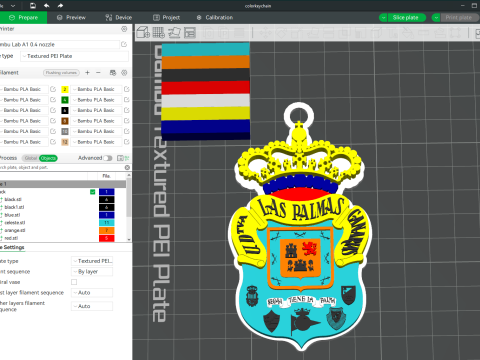480x360 pixels.
Task: Click the Print plate button
Action: (x=460, y=18)
